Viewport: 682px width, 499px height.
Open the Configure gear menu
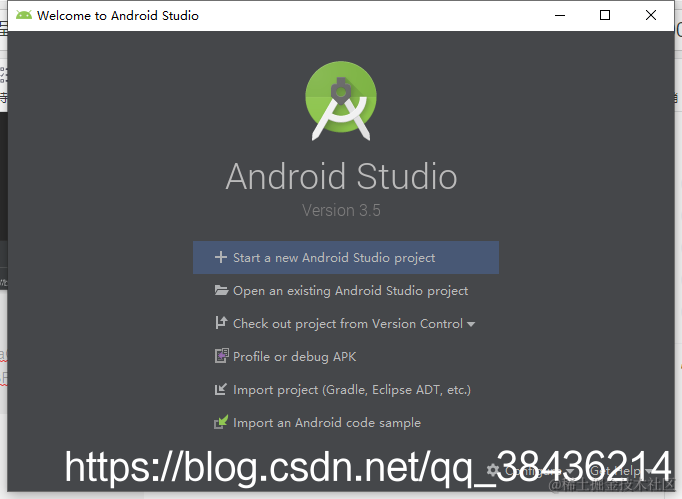point(530,471)
